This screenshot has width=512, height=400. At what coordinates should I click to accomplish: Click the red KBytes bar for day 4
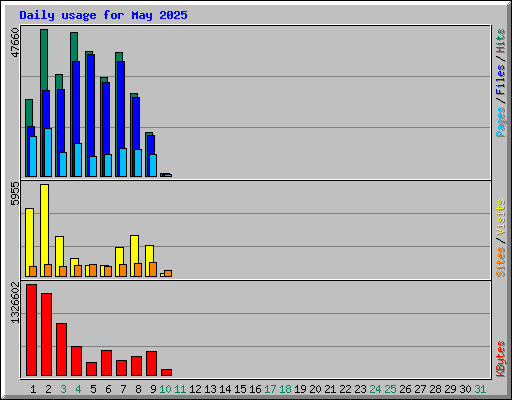click(76, 361)
